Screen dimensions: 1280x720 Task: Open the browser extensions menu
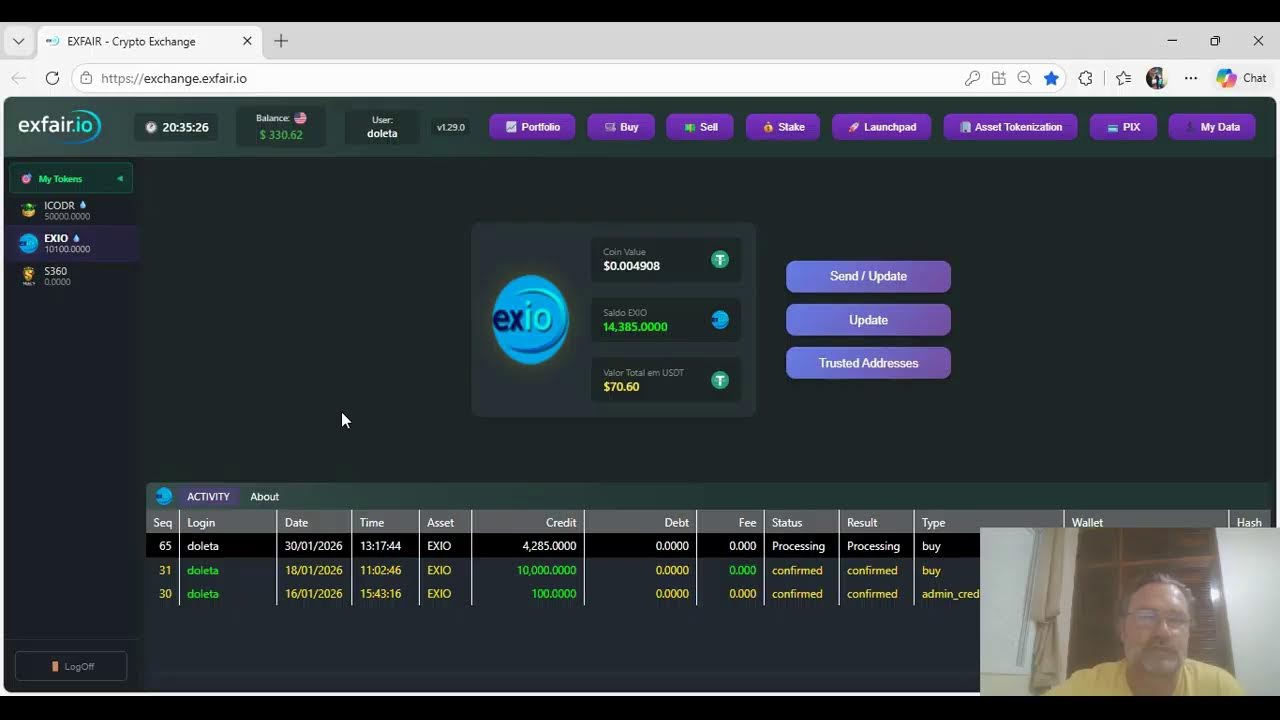1085,78
